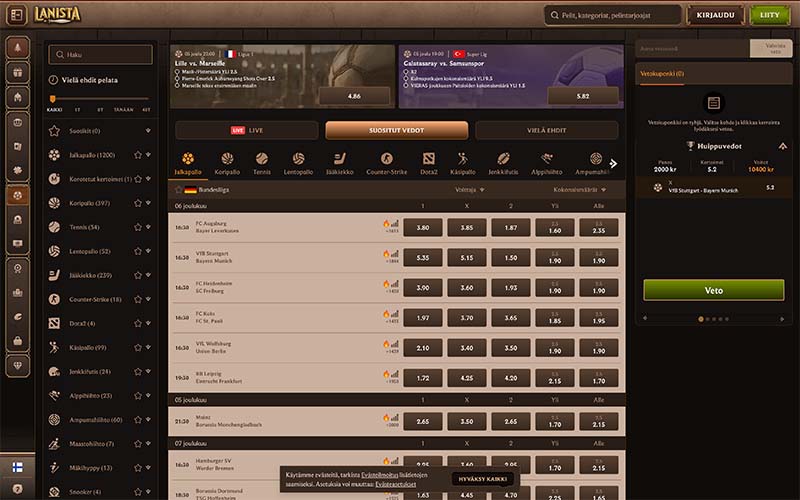The height and width of the screenshot is (500, 800).
Task: Open the Voittaja market dropdown
Action: coord(468,189)
